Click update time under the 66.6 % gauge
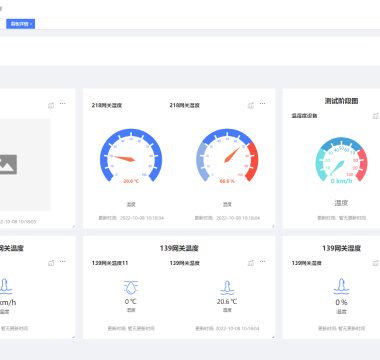This screenshot has width=380, height=360. [x=227, y=218]
